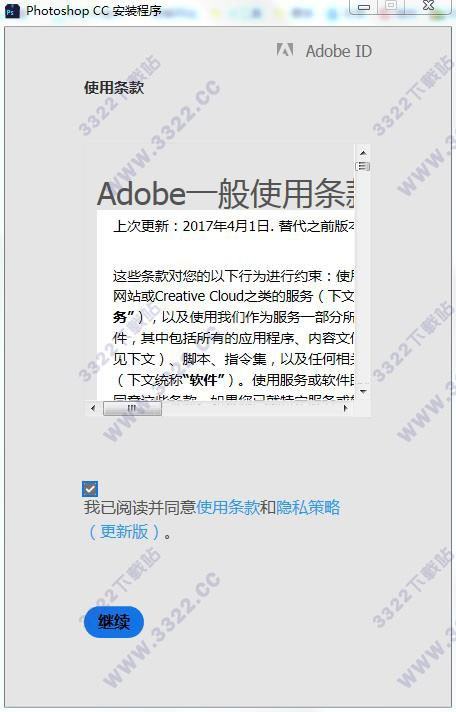Viewport: 456px width, 712px height.
Task: Uncheck the agreement checkbox above 我已阅读并同意
Action: pos(90,489)
